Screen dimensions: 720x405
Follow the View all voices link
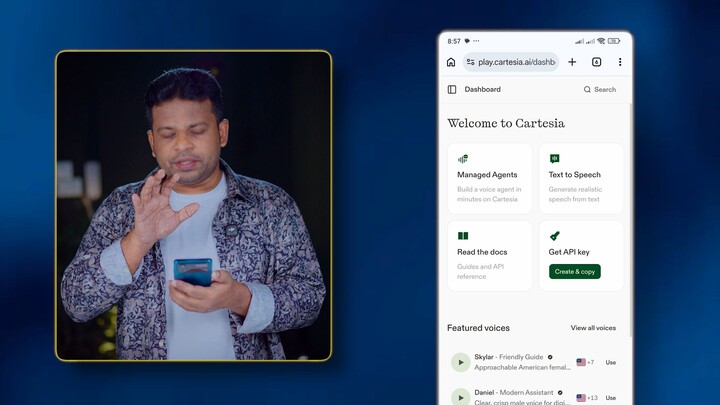pyautogui.click(x=593, y=328)
